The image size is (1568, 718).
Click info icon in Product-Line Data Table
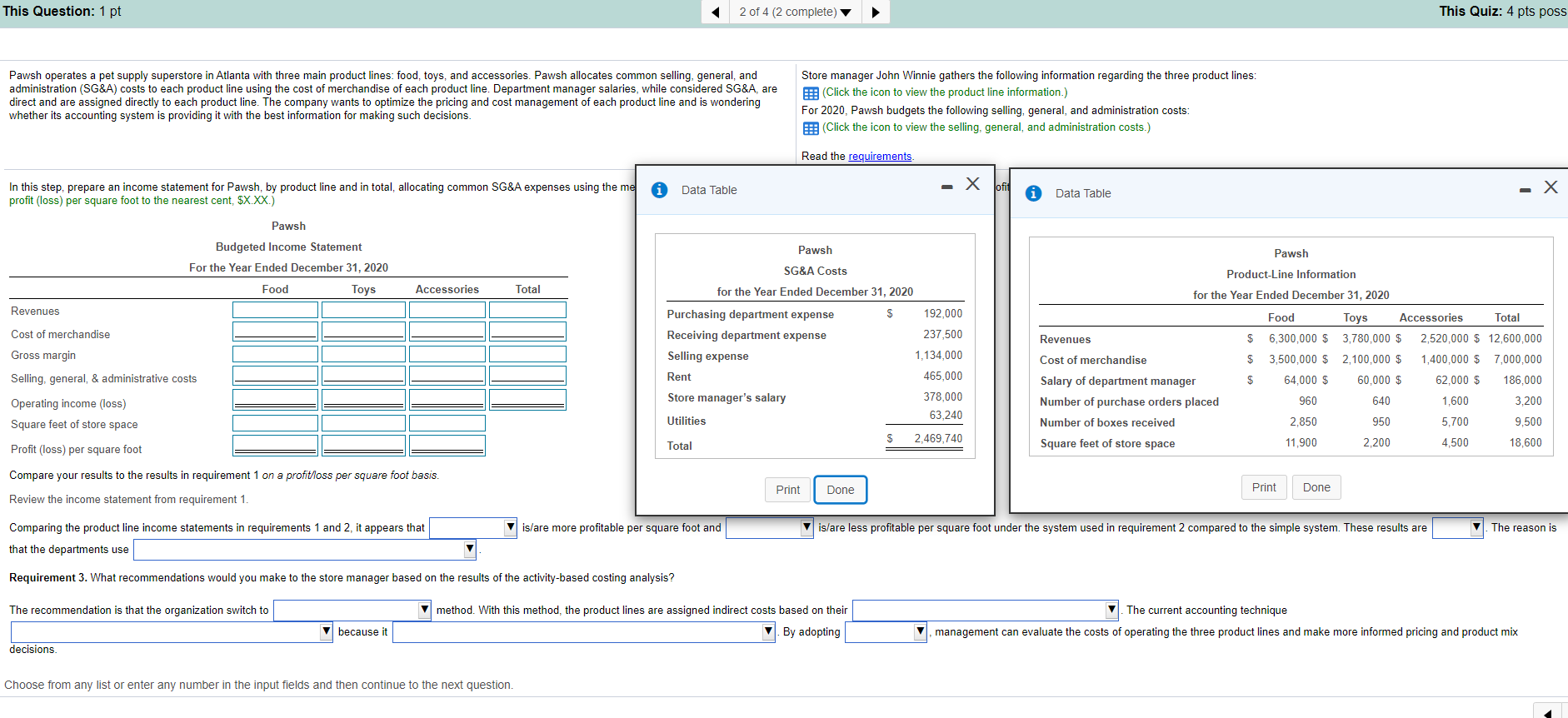pyautogui.click(x=1033, y=193)
